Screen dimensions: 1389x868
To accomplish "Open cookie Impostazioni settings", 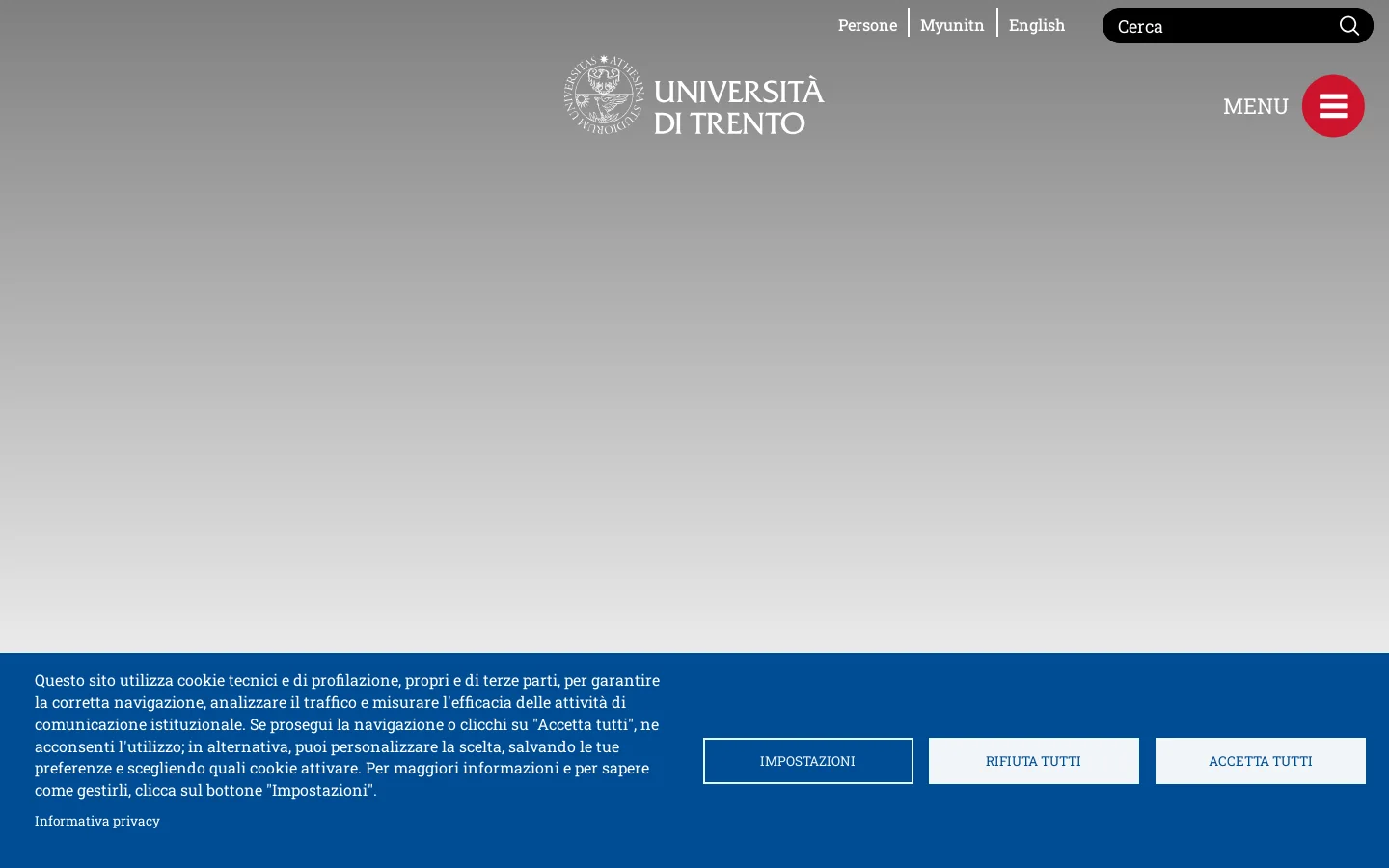I will coord(807,761).
